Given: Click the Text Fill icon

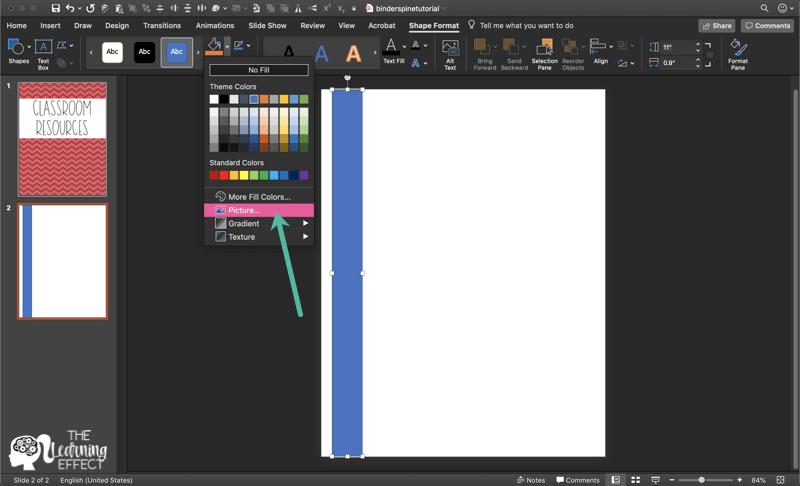Looking at the screenshot, I should (x=391, y=47).
